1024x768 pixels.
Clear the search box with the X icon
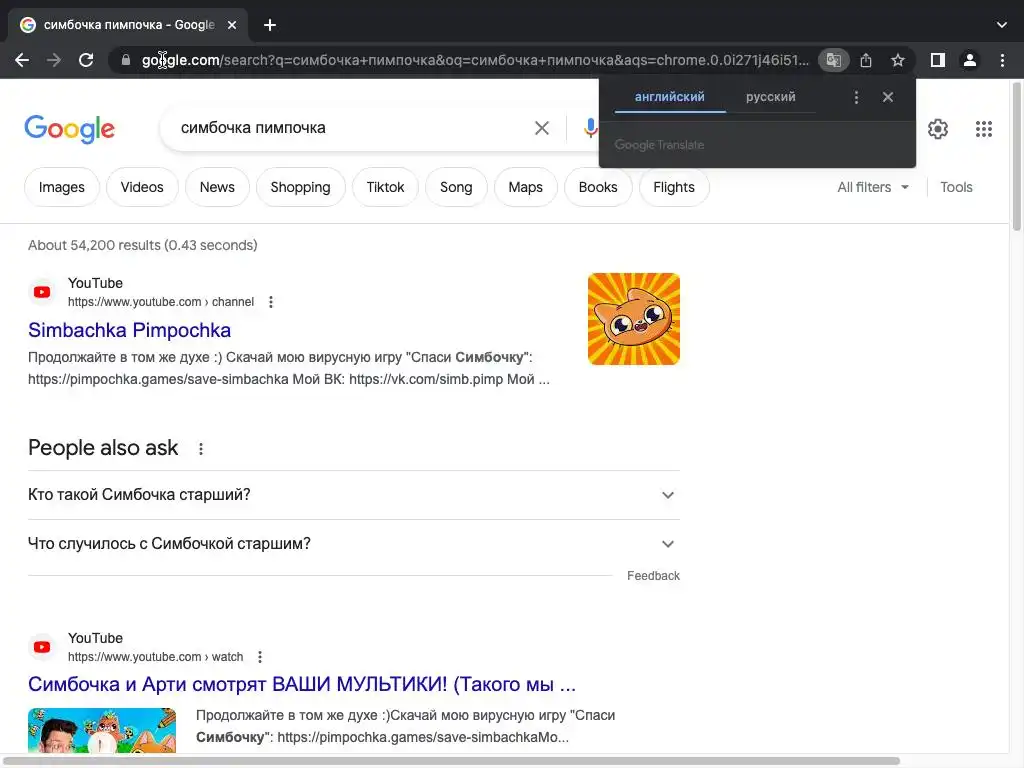542,128
